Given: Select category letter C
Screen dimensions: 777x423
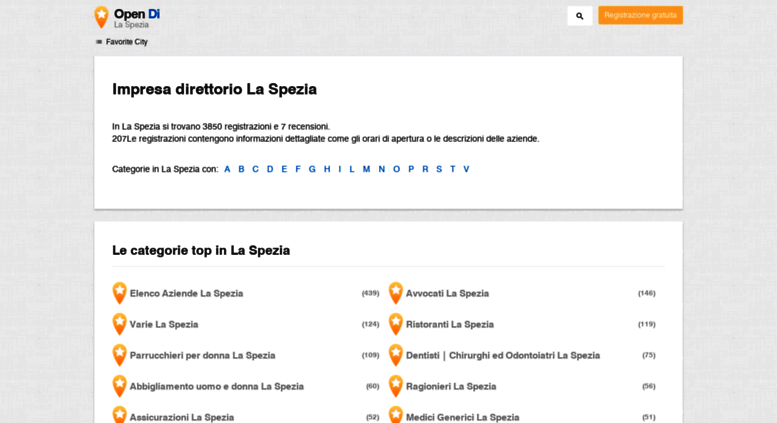Looking at the screenshot, I should click(255, 169).
